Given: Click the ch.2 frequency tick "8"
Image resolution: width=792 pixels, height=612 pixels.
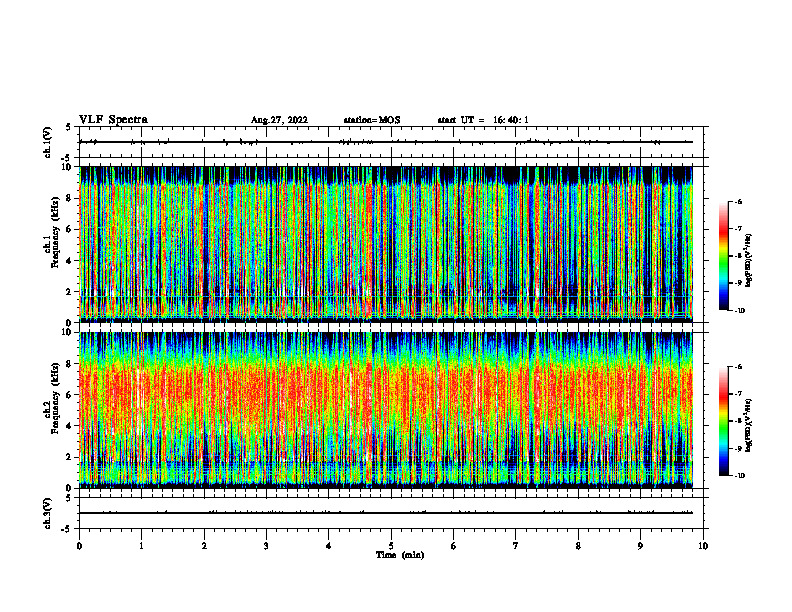Looking at the screenshot, I should [67, 364].
